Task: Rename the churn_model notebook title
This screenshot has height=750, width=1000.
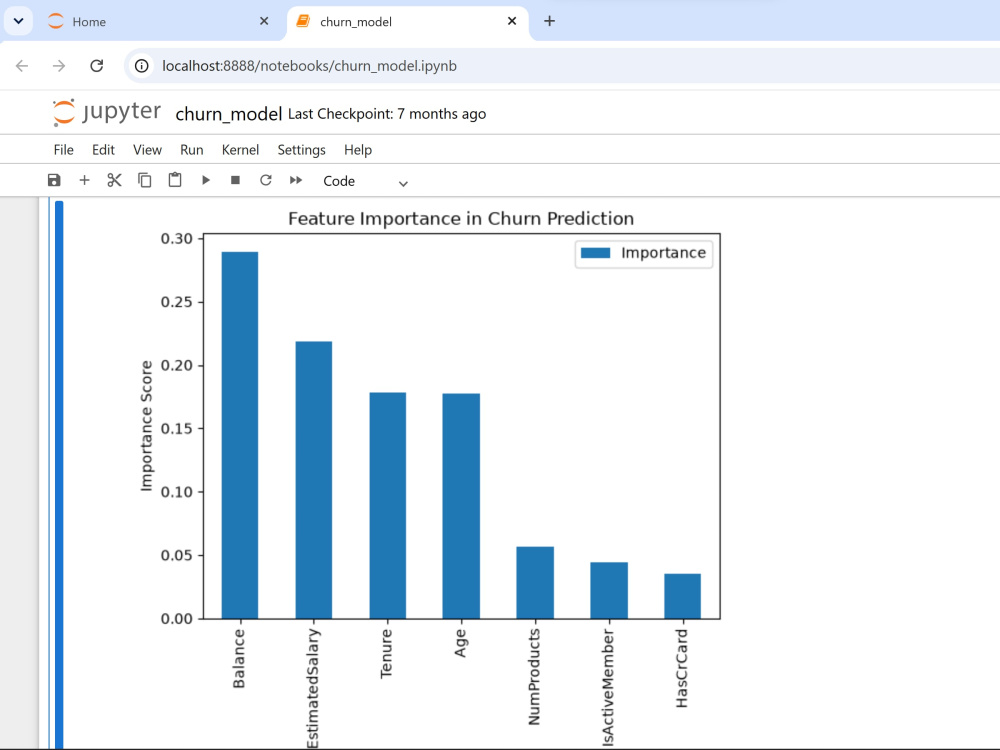Action: (228, 114)
